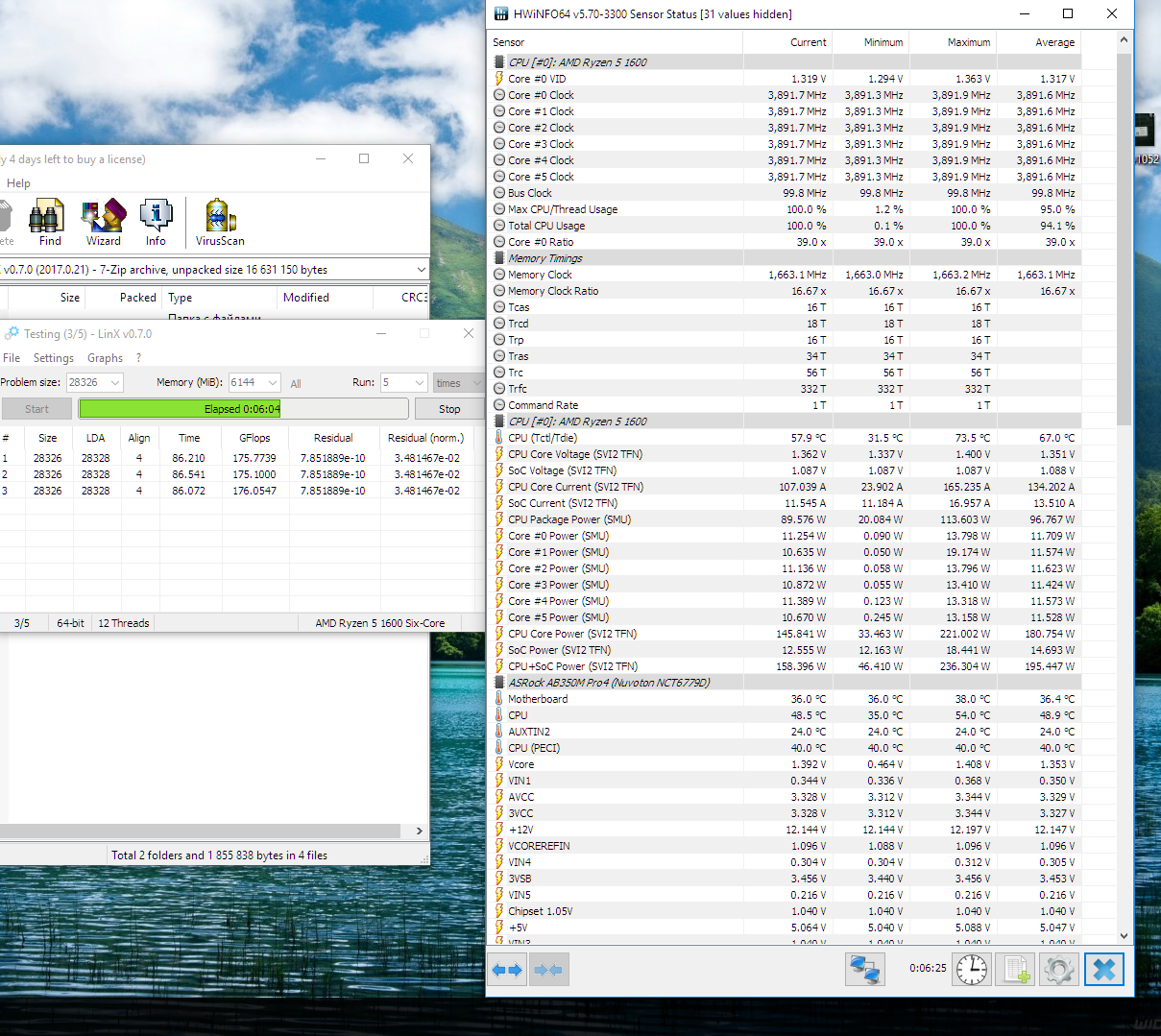
Task: Open the Memory (MiB) dropdown
Action: click(x=272, y=382)
